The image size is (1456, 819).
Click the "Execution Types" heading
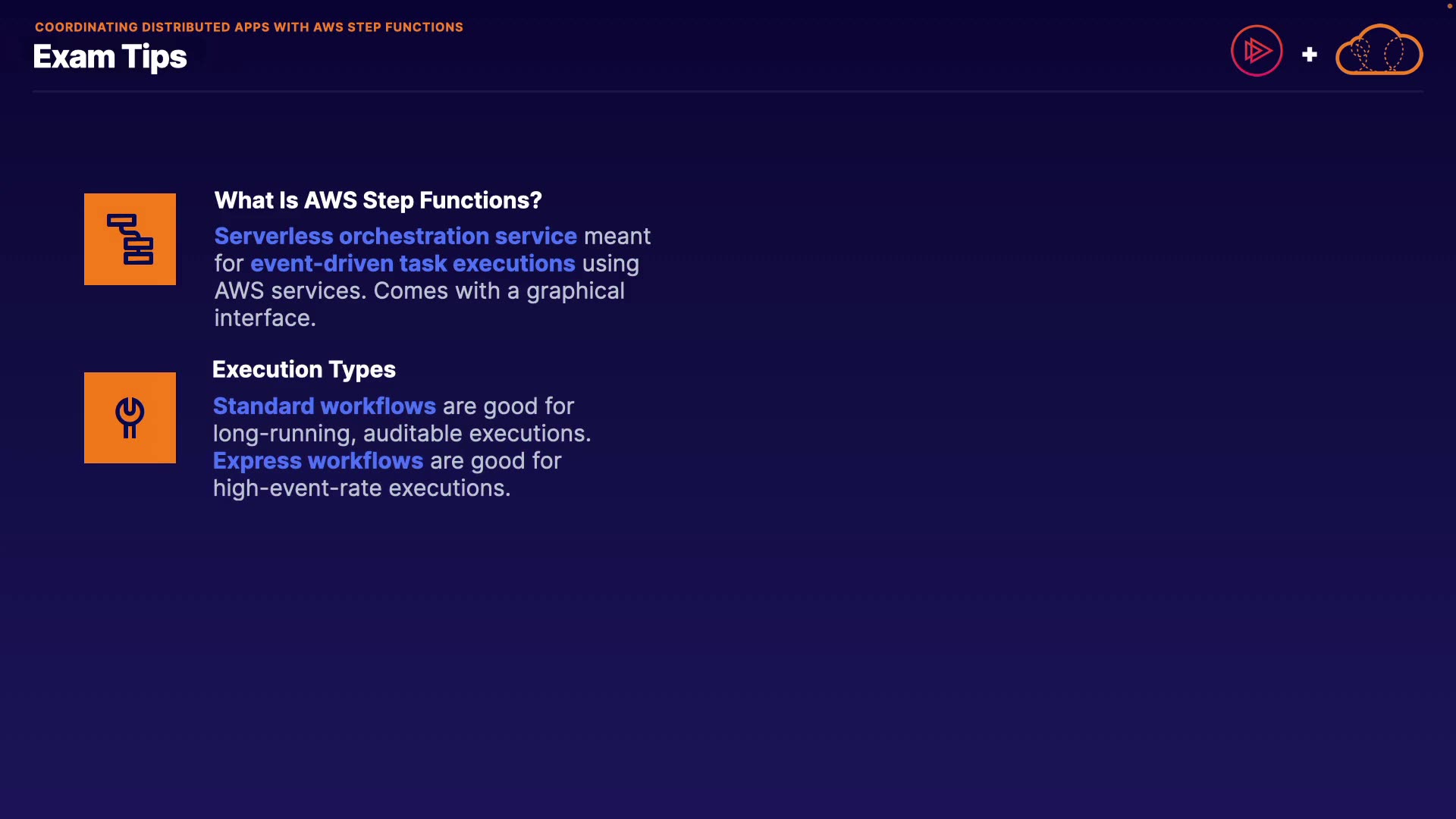303,369
